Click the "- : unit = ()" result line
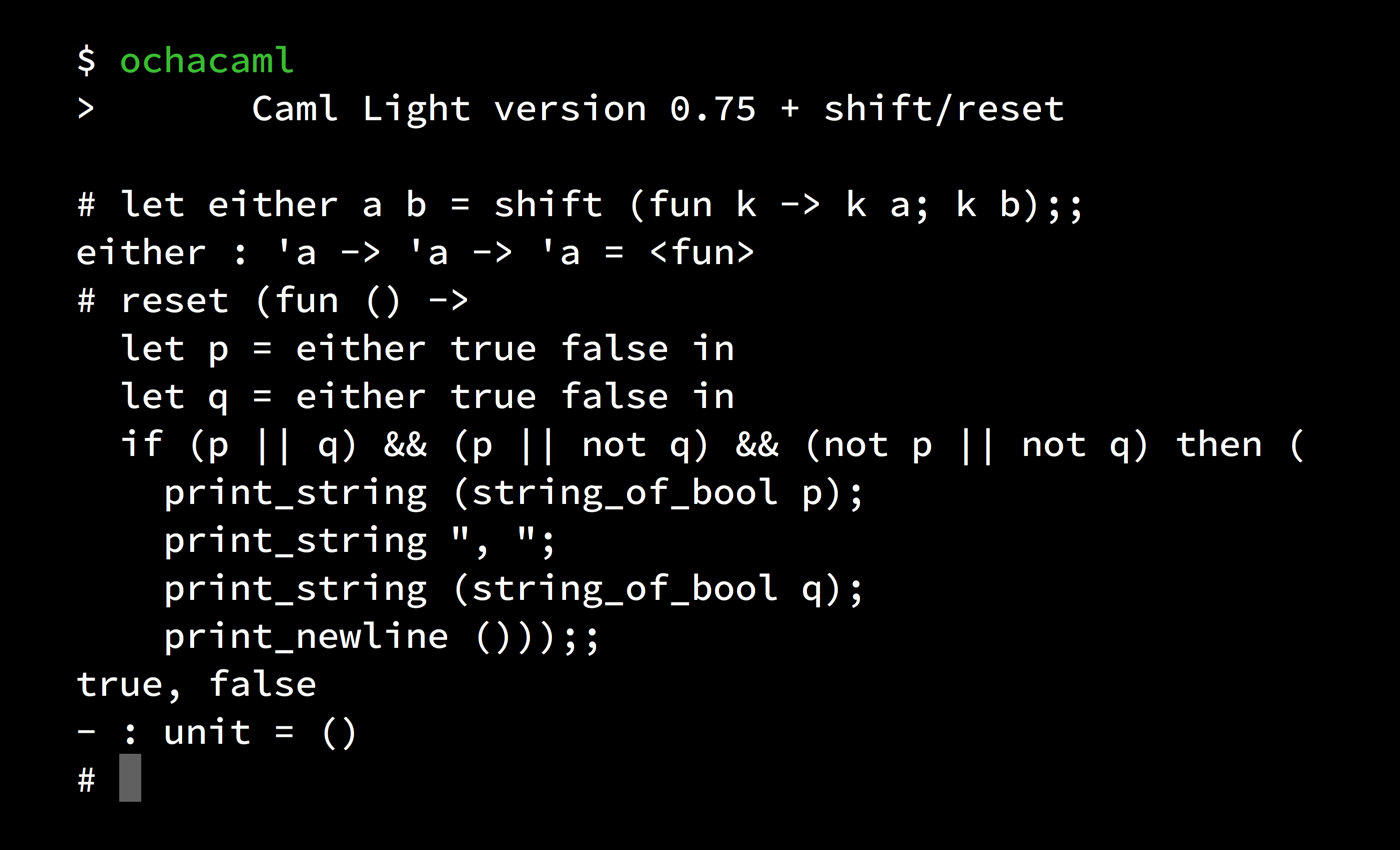This screenshot has width=1400, height=850. coord(217,732)
